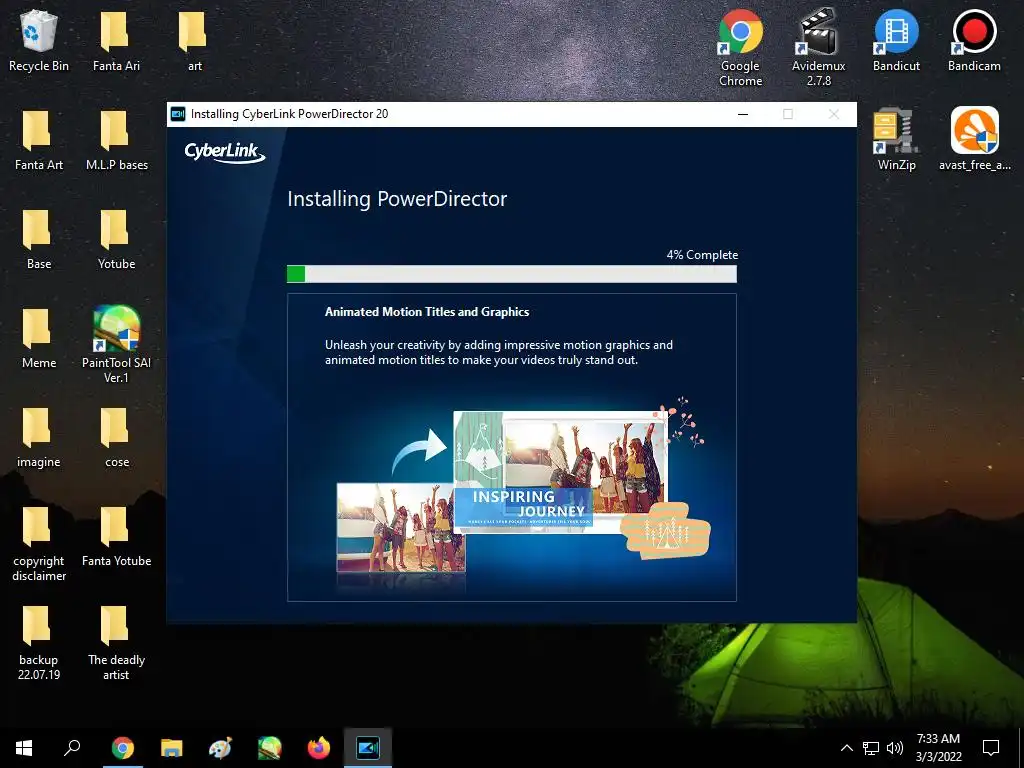Screen dimensions: 1024x768
Task: Click the installation progress bar
Action: point(511,274)
